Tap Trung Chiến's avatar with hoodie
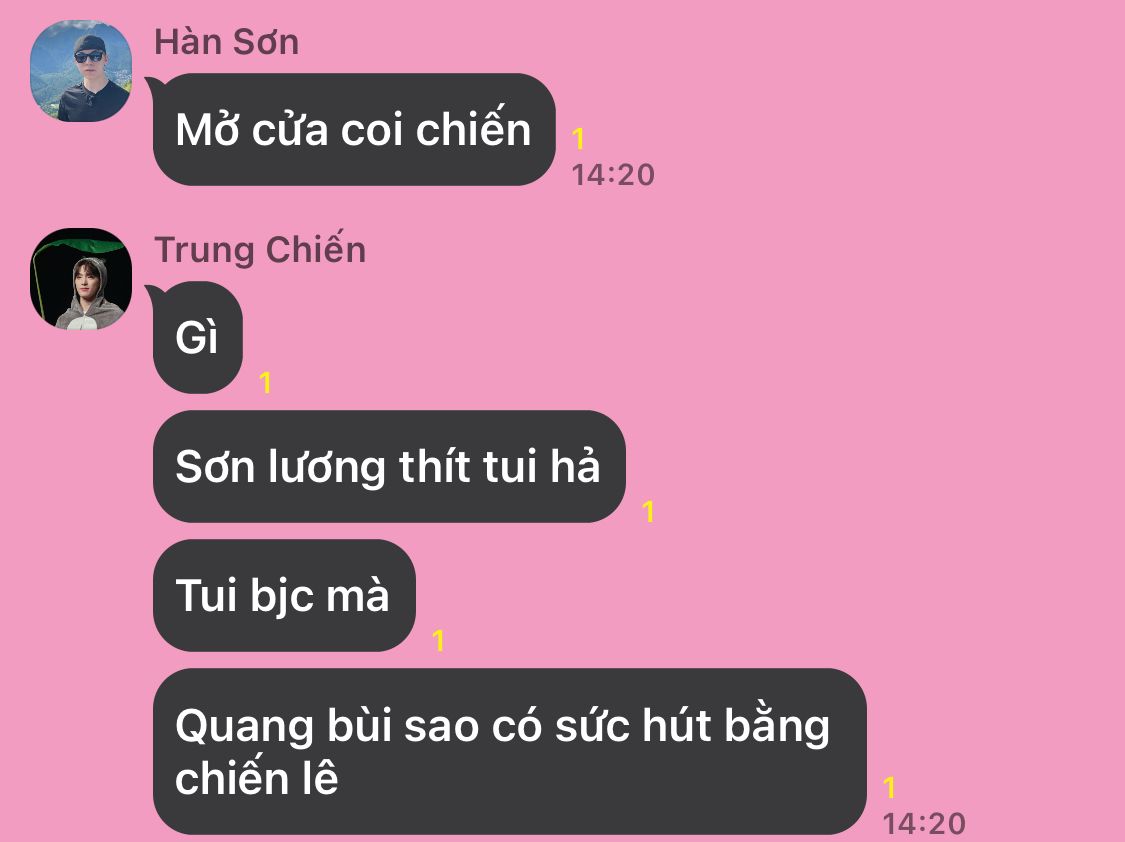Viewport: 1125px width, 842px height. (x=81, y=279)
